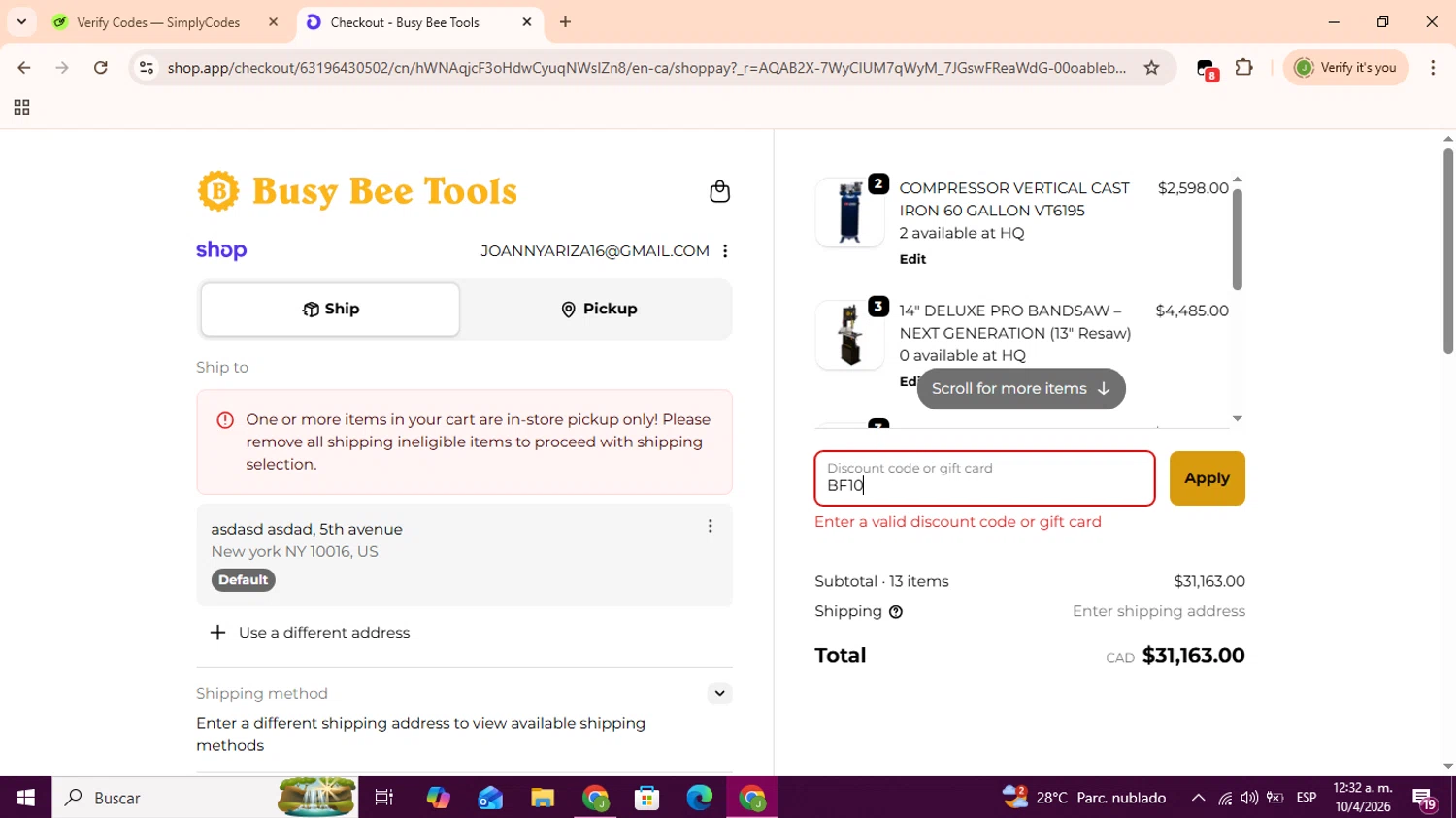Click the compressor product thumbnail
This screenshot has height=818, width=1456.
pos(849,213)
